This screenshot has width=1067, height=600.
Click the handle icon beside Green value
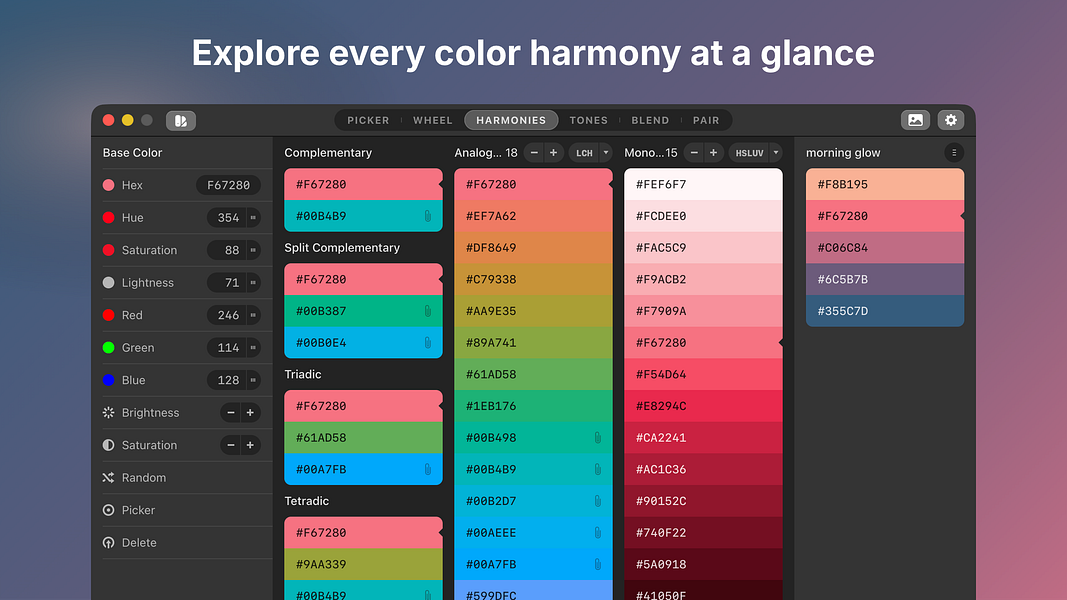253,348
